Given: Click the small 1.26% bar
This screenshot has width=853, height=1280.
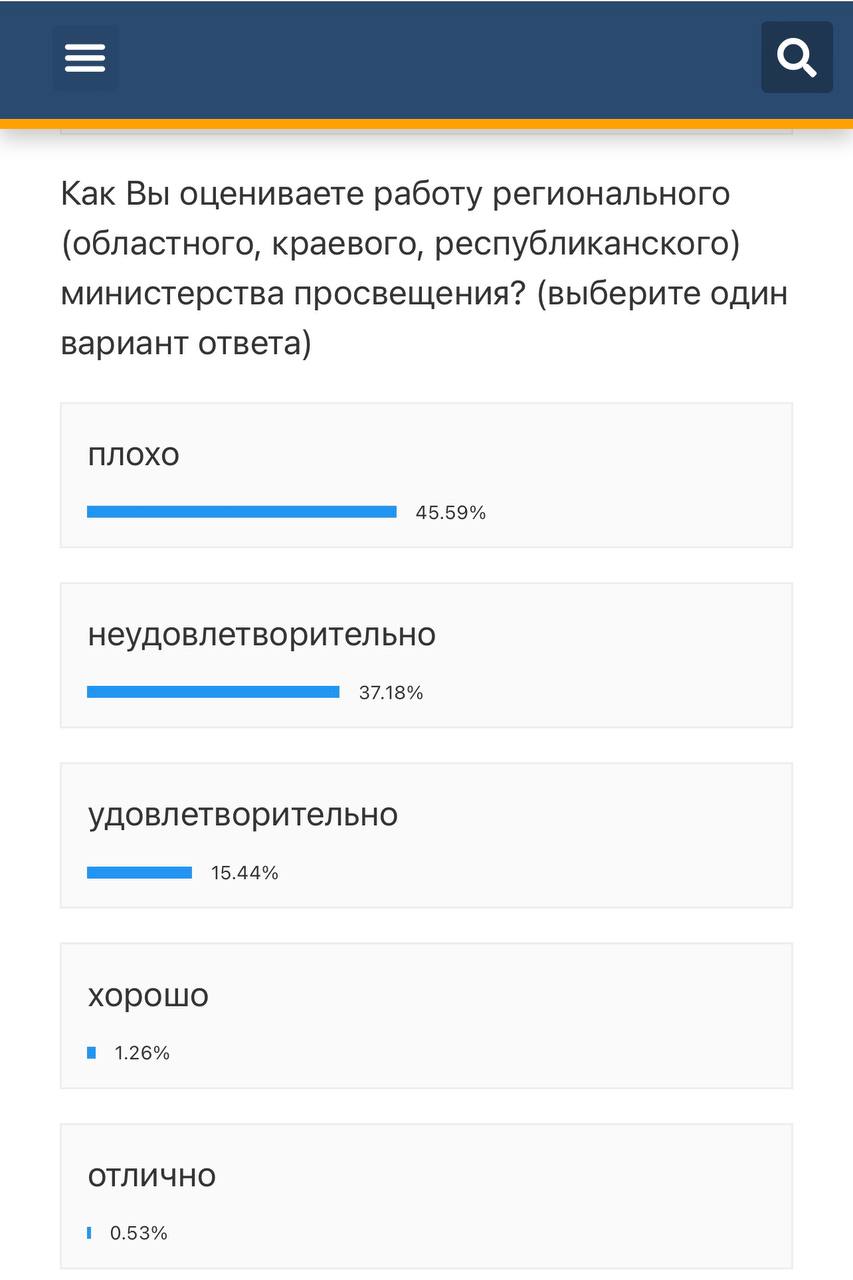Looking at the screenshot, I should tap(91, 1052).
